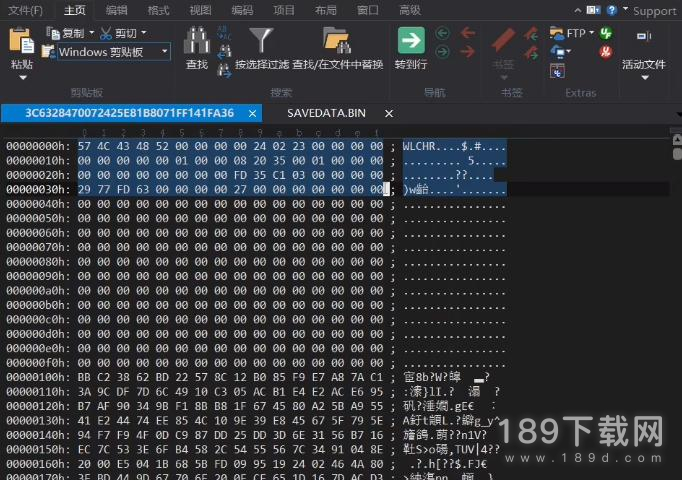Select the 3C6328470072425E81B8071FF141FA36 file tab
This screenshot has height=480, width=682.
[x=129, y=113]
